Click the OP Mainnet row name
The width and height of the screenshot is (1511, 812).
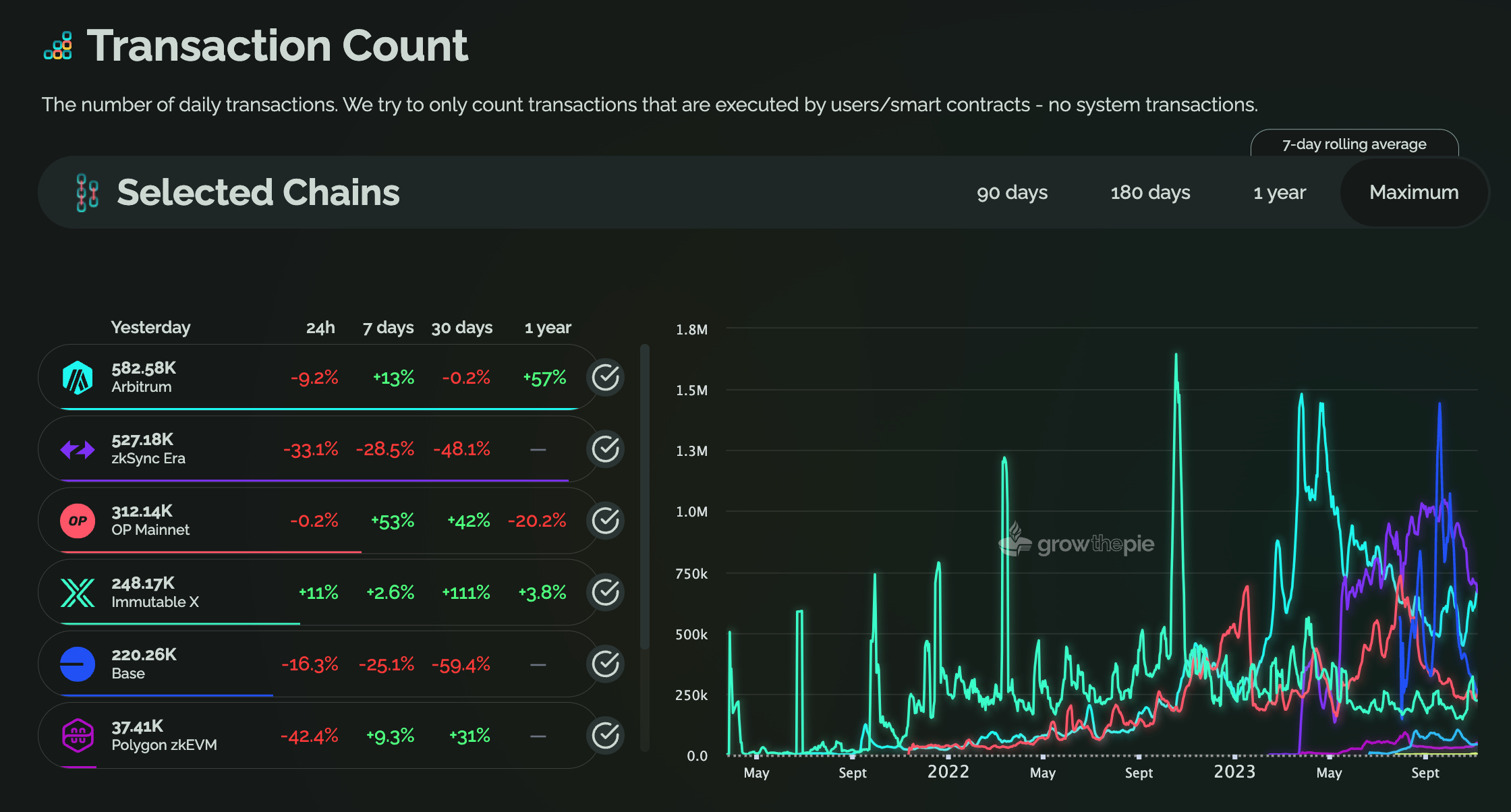click(150, 530)
